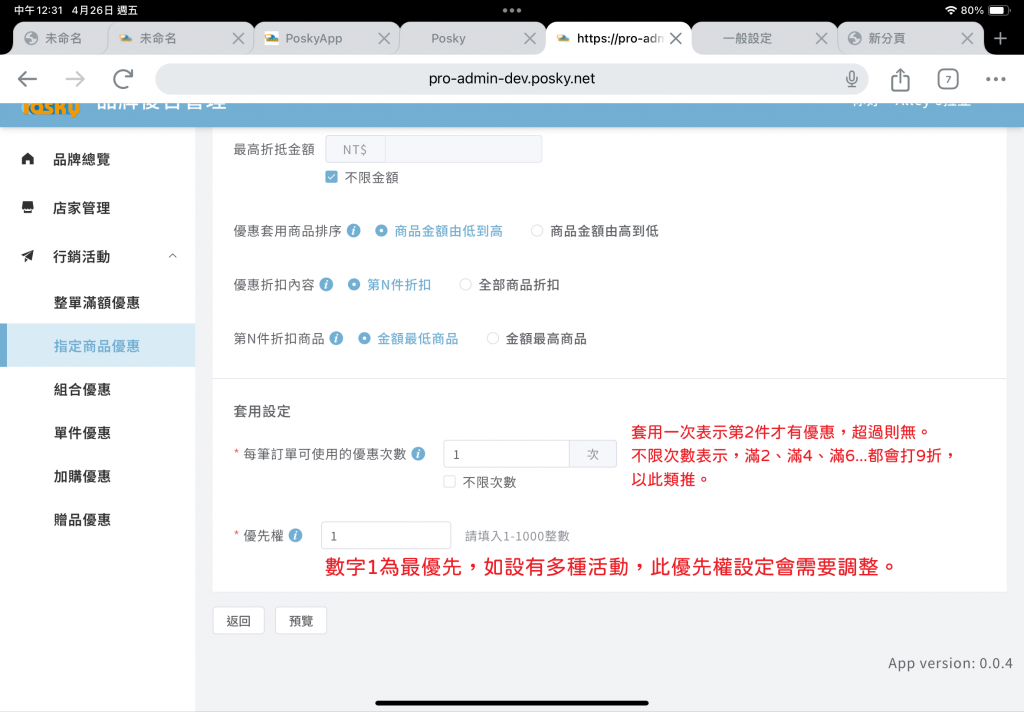Tap the microphone icon in the address bar
The width and height of the screenshot is (1024, 712).
pos(852,79)
